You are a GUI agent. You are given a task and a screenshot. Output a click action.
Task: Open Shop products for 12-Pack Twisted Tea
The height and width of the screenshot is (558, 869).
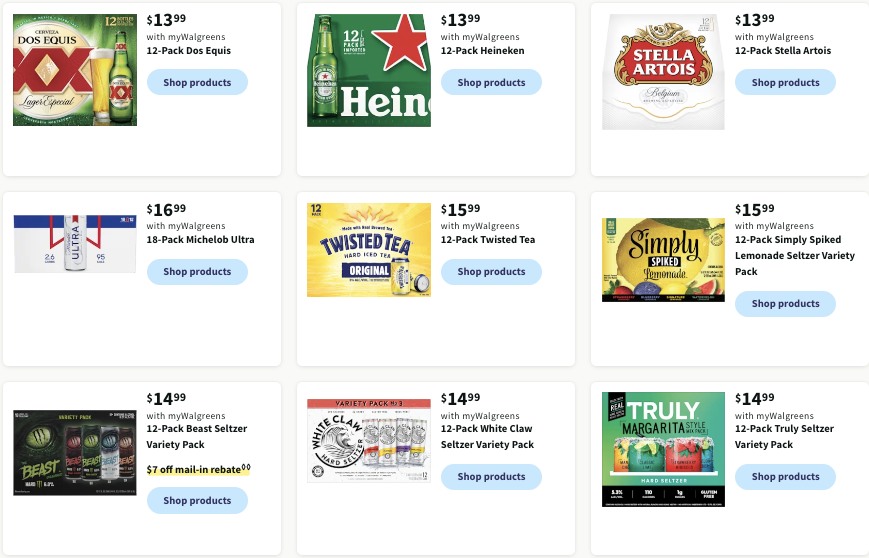click(491, 272)
